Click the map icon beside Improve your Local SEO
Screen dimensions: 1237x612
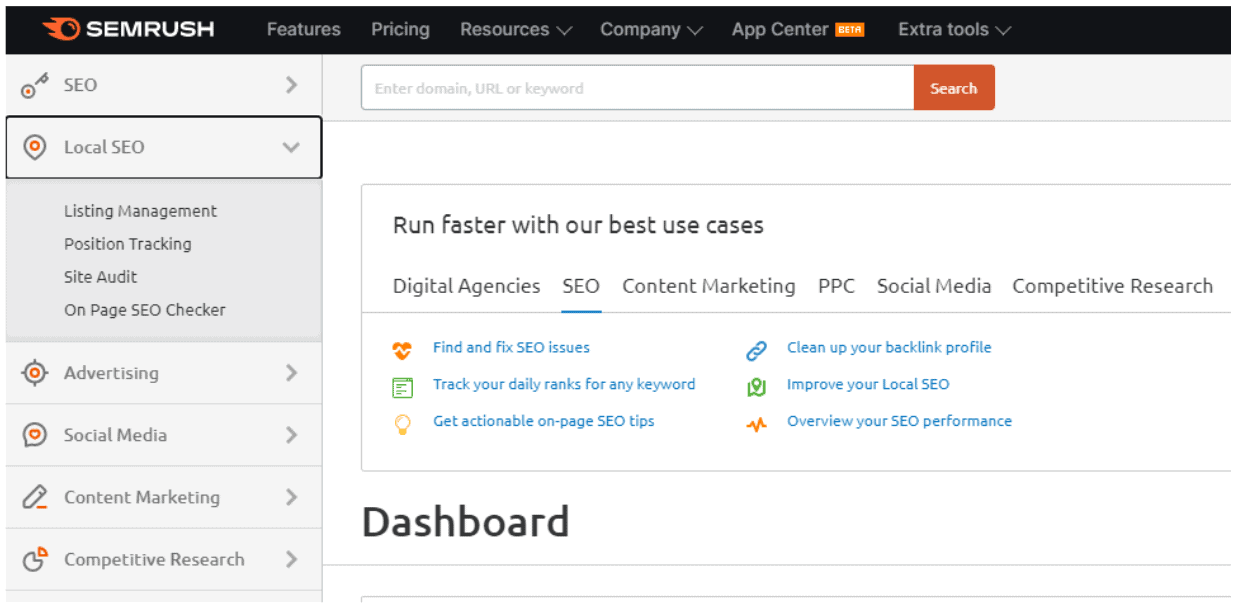(x=756, y=387)
